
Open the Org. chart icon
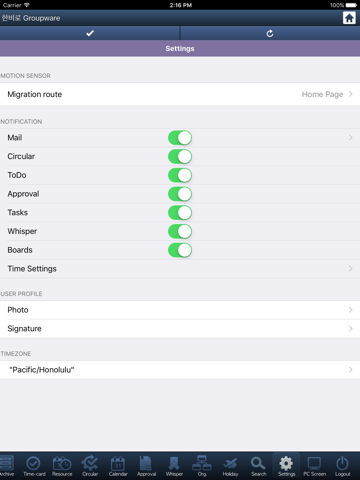tap(202, 466)
